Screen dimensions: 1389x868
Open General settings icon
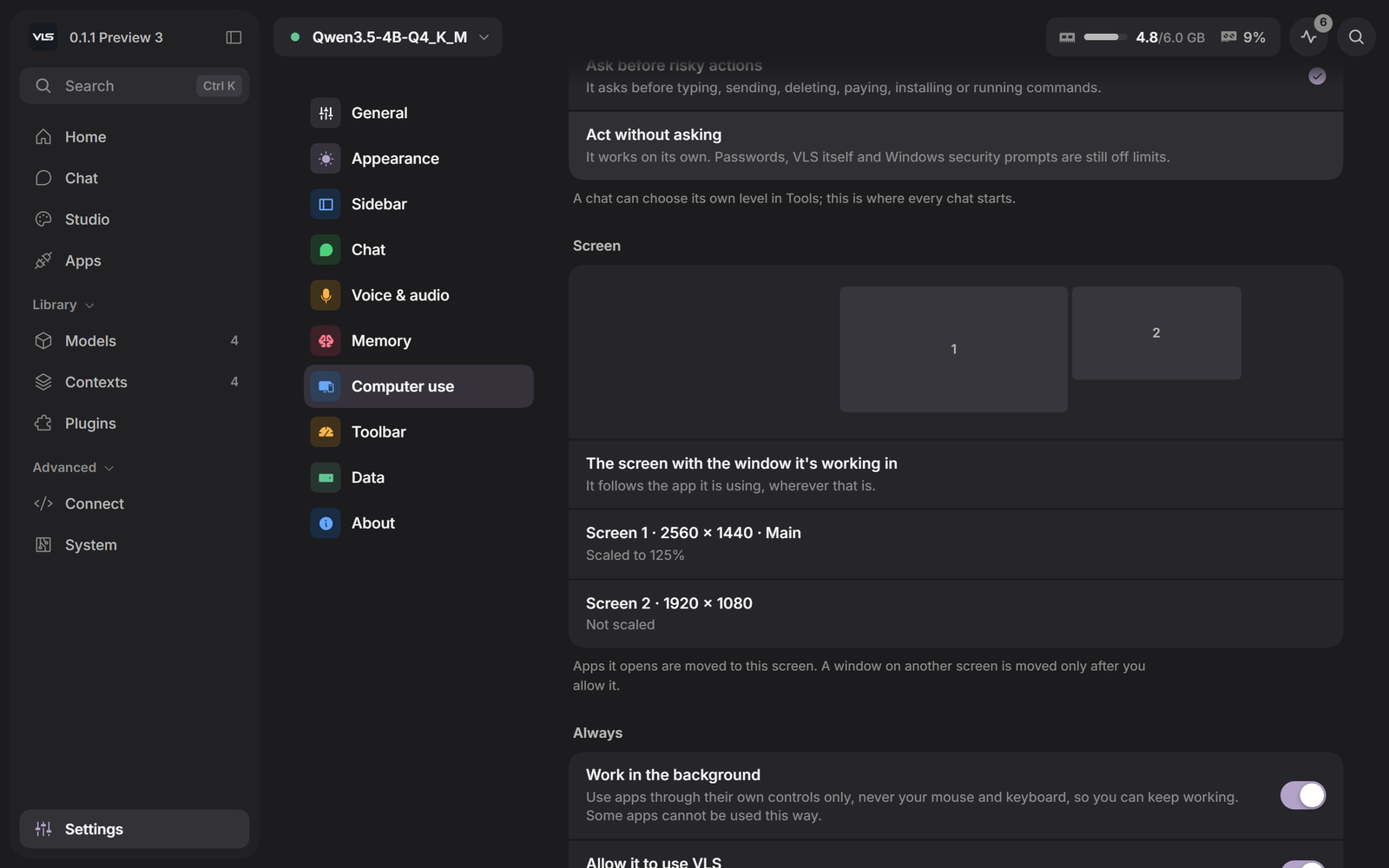(326, 113)
